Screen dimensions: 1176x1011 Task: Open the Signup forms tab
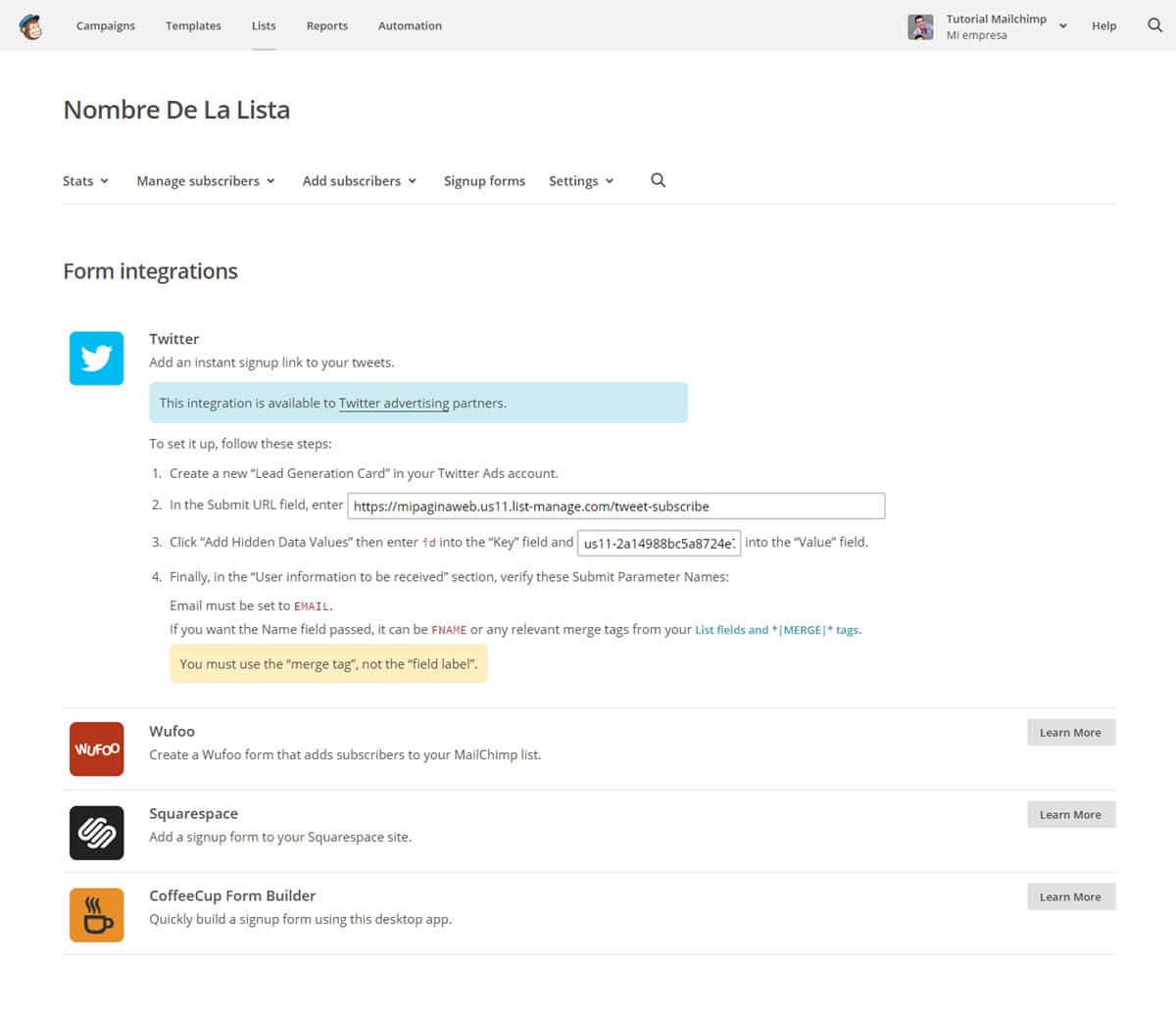point(484,181)
